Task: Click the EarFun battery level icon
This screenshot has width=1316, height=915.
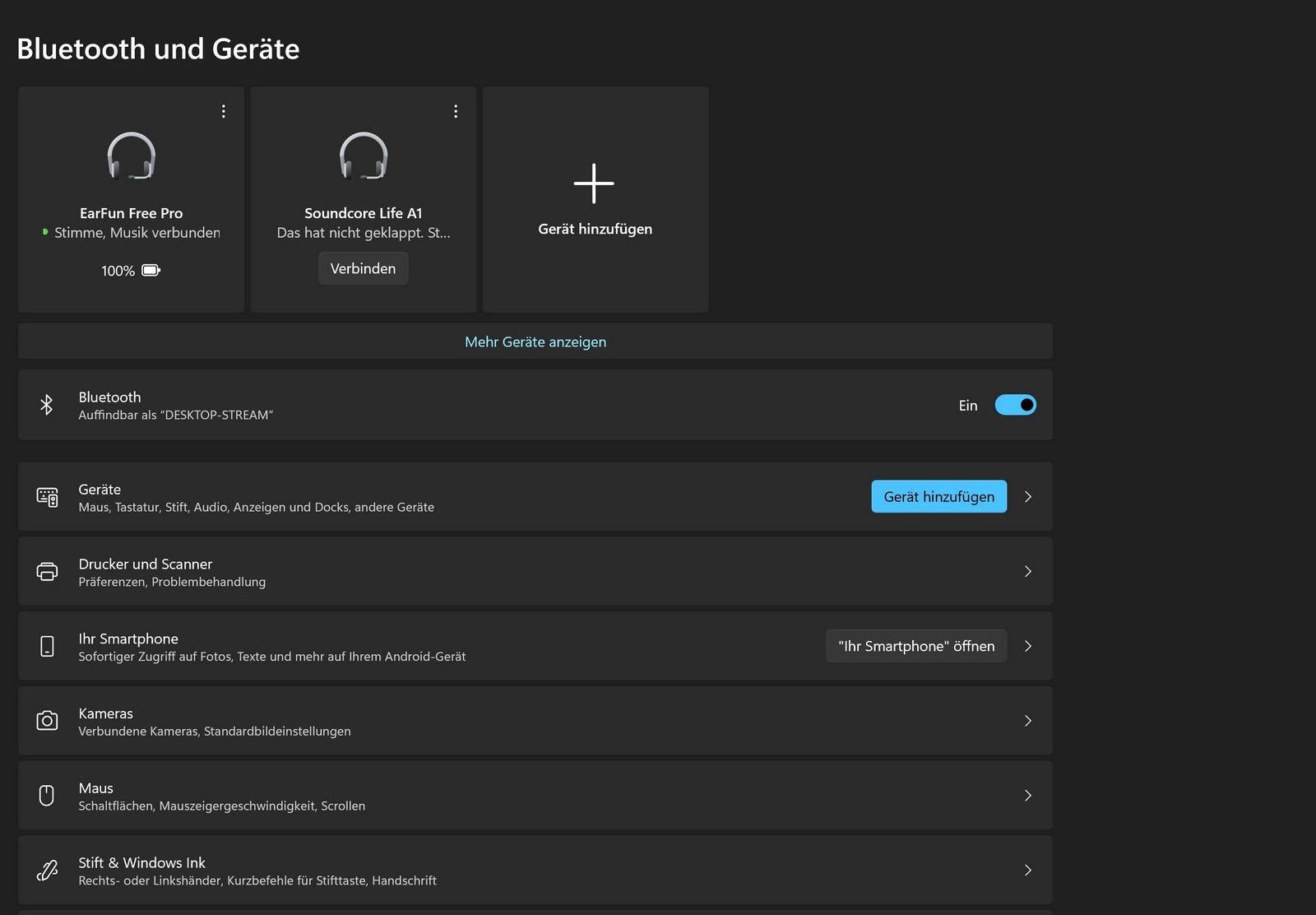Action: tap(151, 270)
